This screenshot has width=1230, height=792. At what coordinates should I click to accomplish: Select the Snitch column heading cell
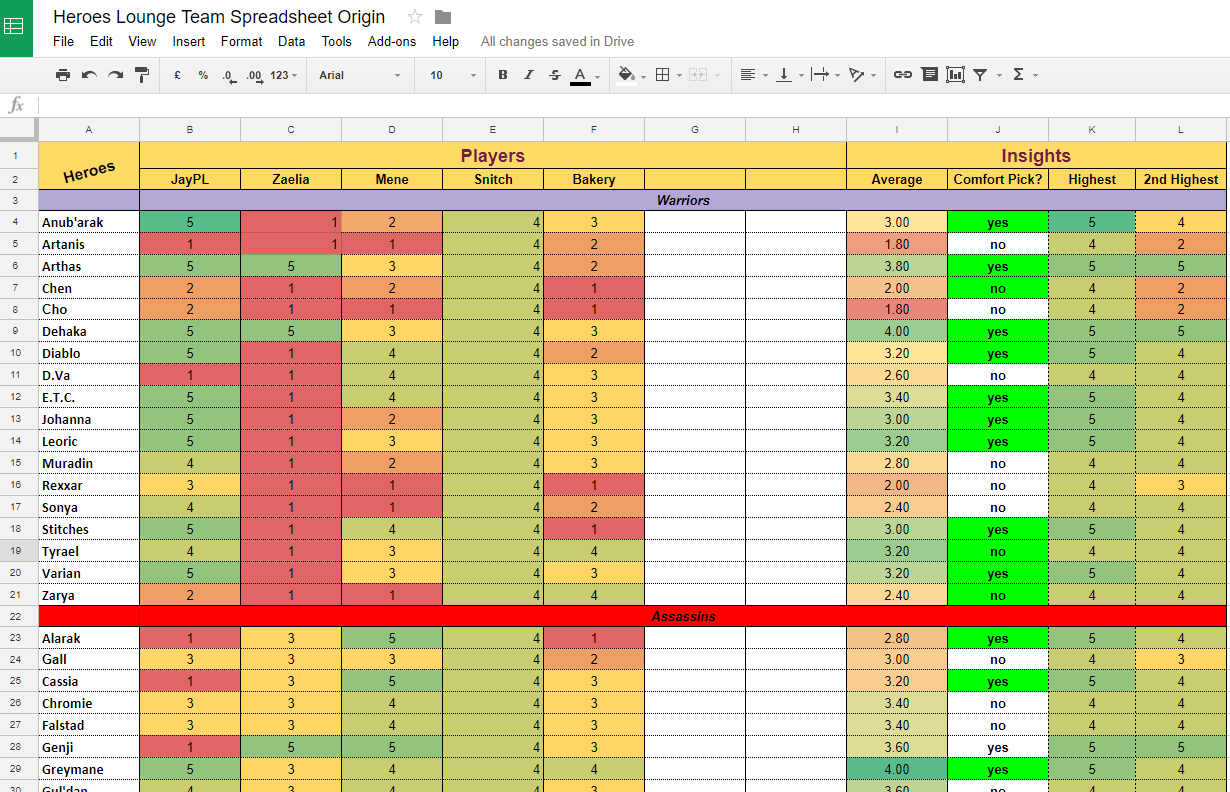pyautogui.click(x=493, y=179)
